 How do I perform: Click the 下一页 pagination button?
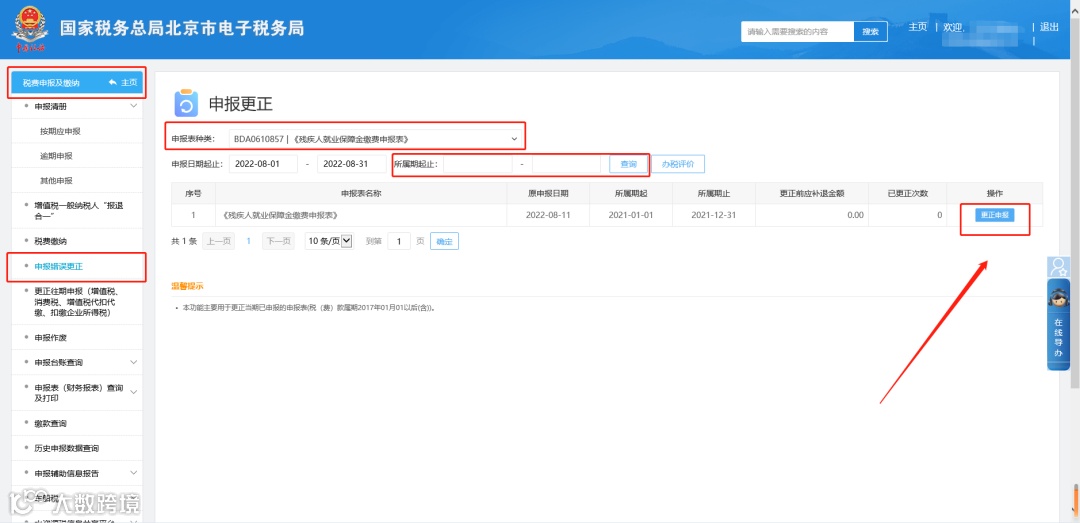[277, 241]
